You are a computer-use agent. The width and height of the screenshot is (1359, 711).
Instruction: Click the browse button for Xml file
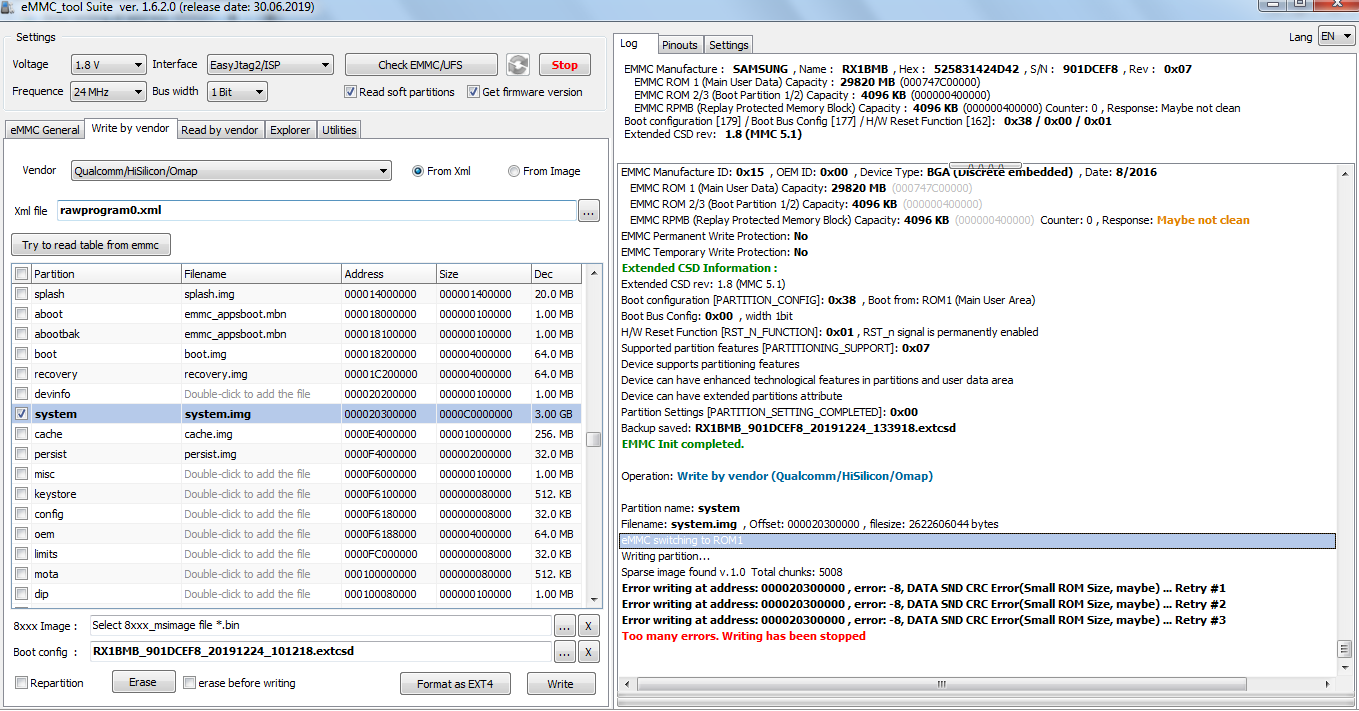click(589, 211)
